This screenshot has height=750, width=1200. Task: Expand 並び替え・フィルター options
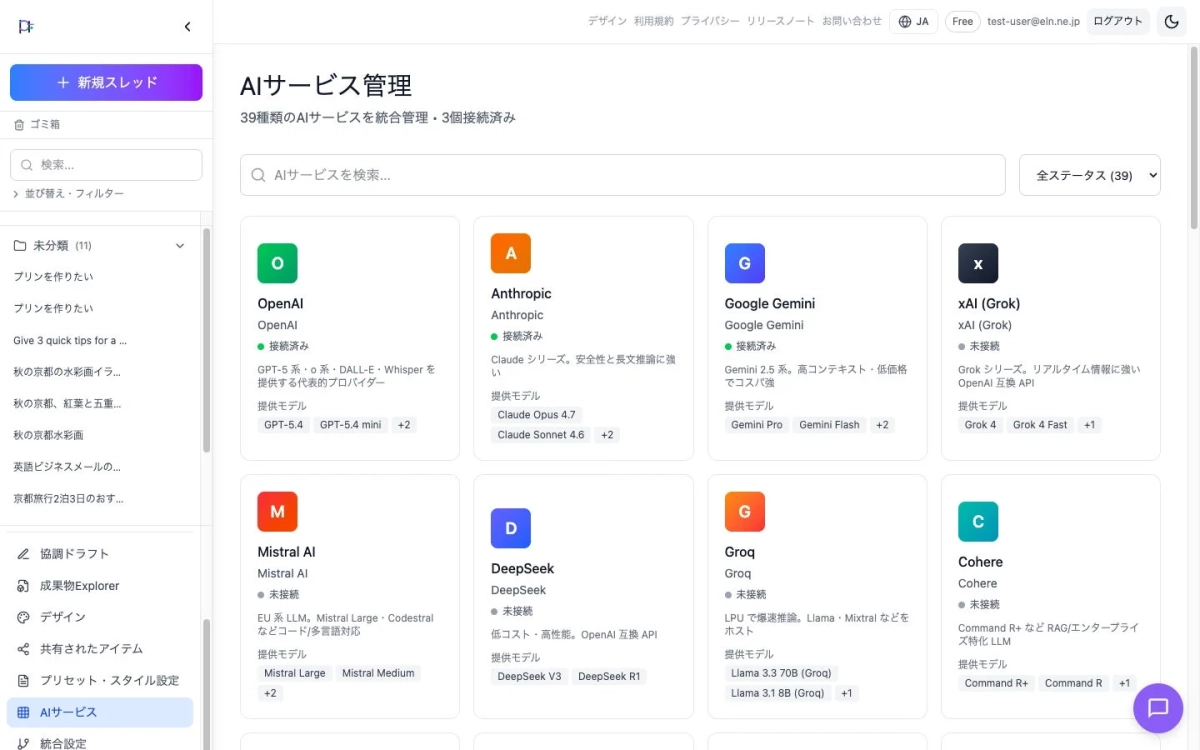pyautogui.click(x=68, y=193)
